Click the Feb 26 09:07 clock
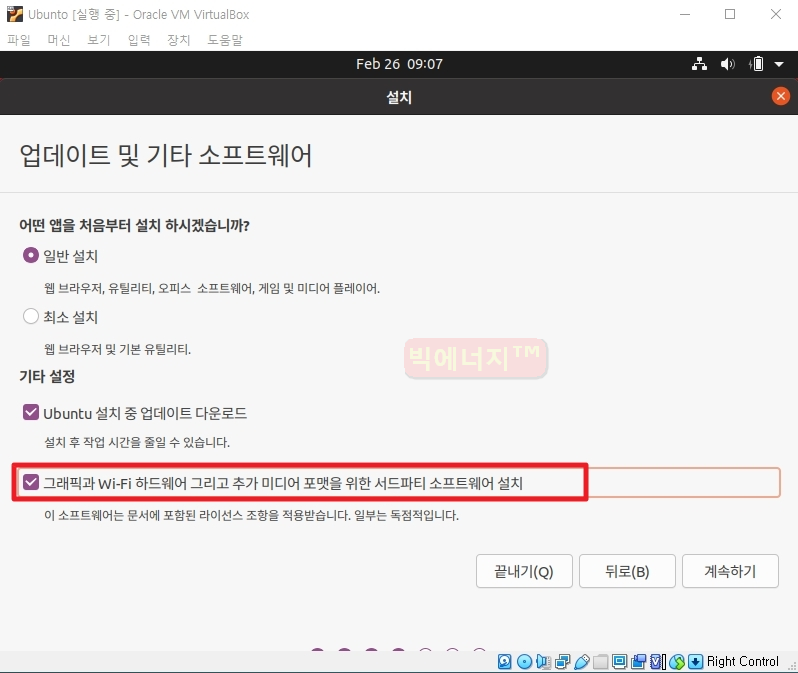The image size is (798, 673). [x=399, y=64]
